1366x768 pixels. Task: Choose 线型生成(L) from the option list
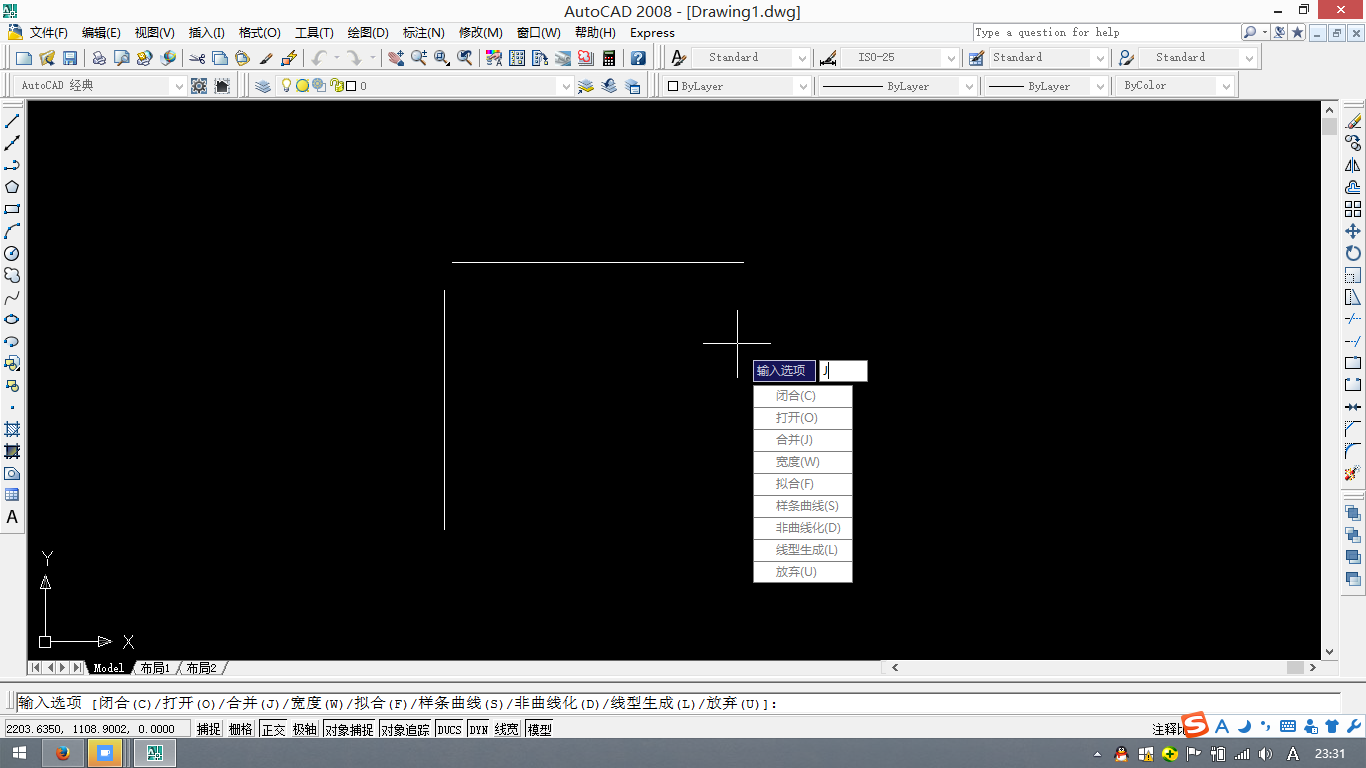[803, 550]
